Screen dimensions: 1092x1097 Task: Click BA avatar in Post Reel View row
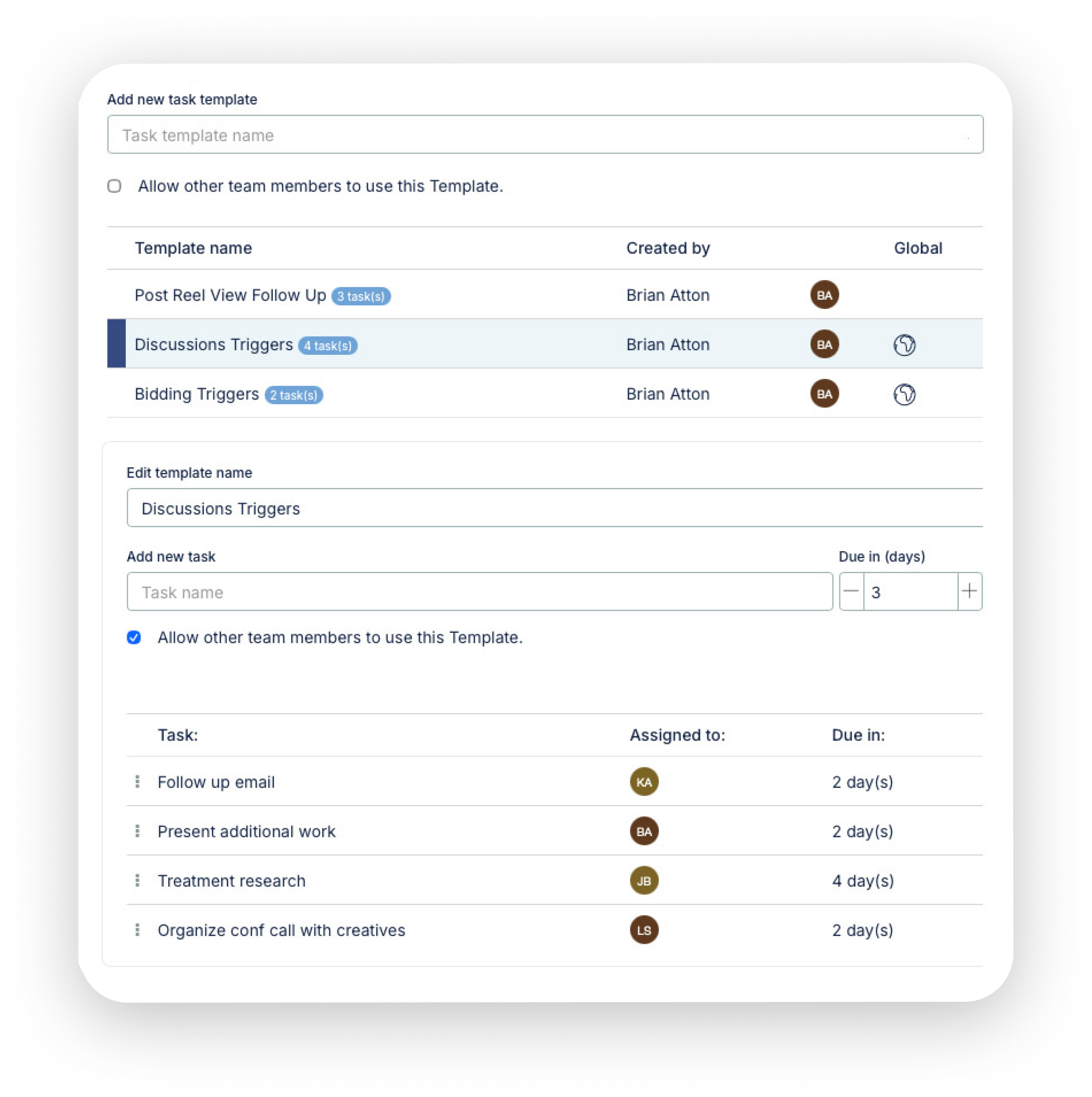pos(825,295)
